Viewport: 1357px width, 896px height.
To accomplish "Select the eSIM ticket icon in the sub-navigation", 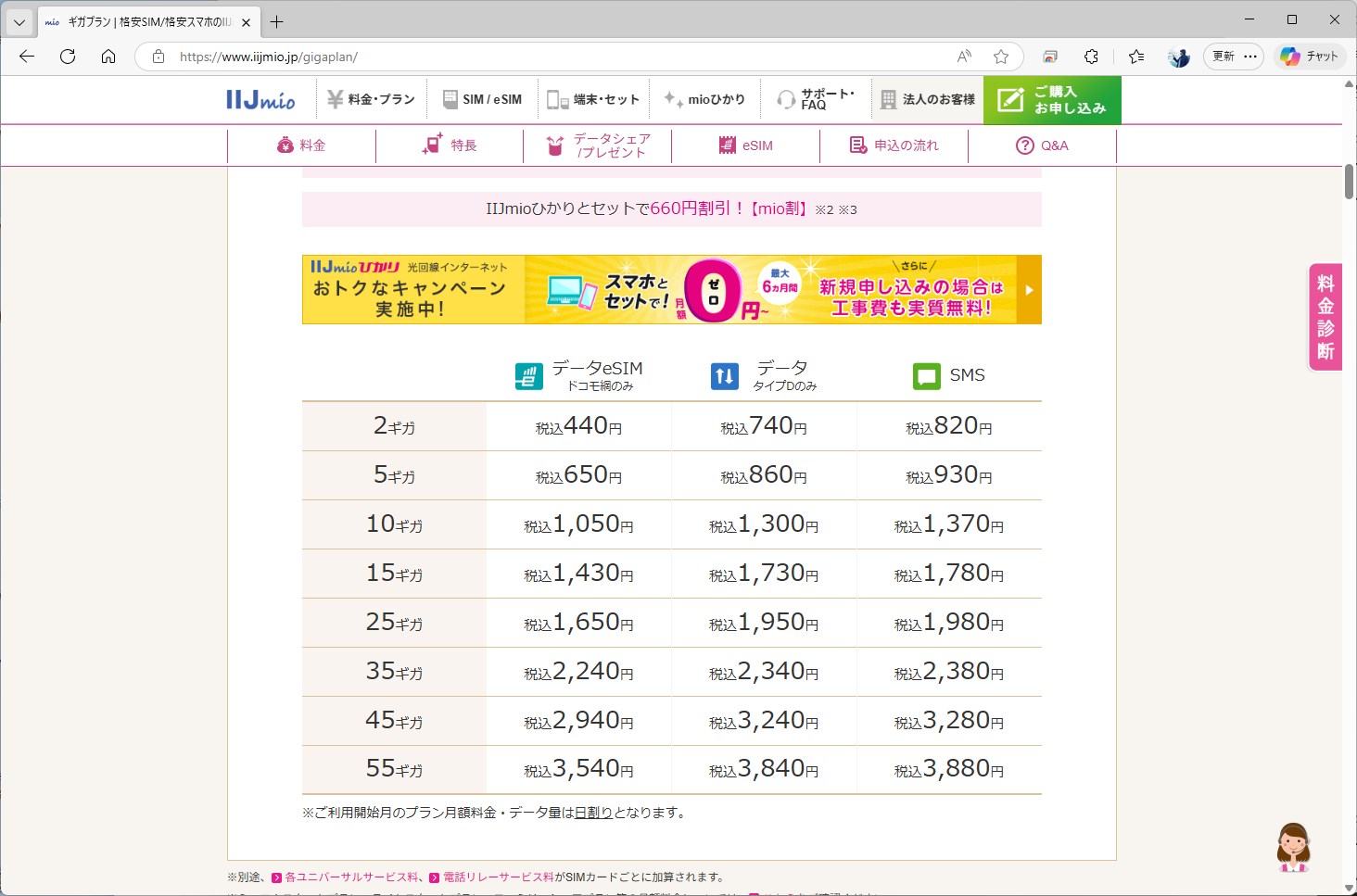I will tap(727, 145).
